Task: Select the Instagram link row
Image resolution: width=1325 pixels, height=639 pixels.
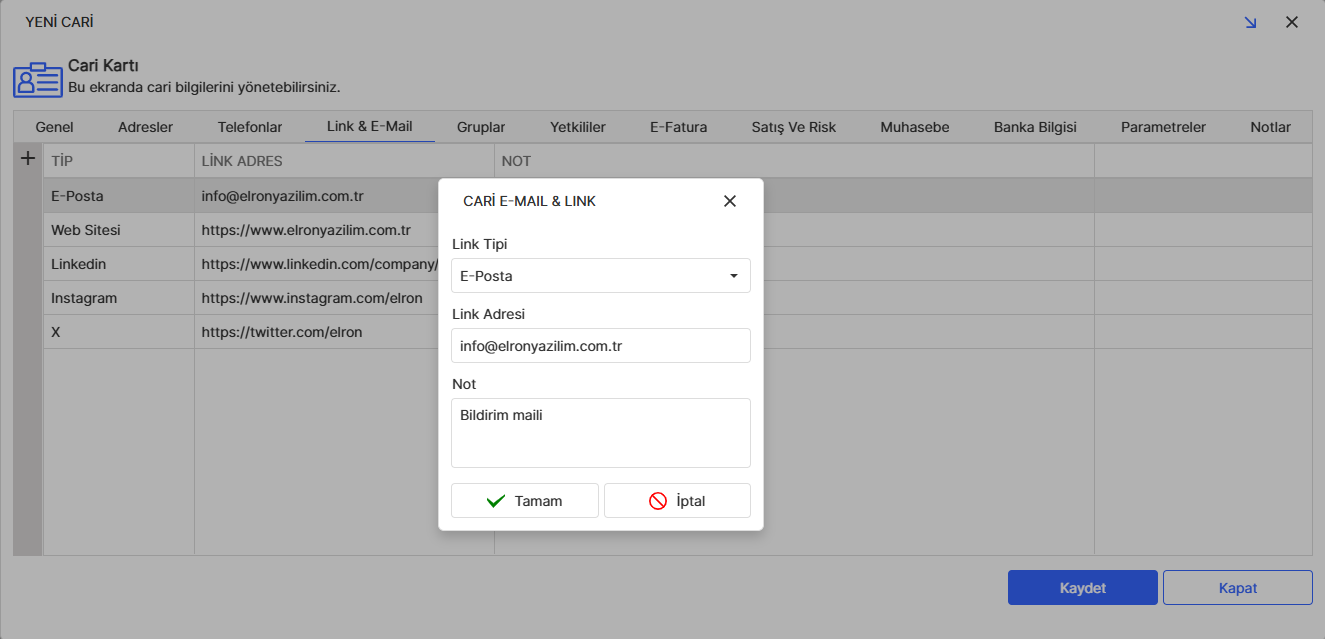Action: tap(84, 298)
